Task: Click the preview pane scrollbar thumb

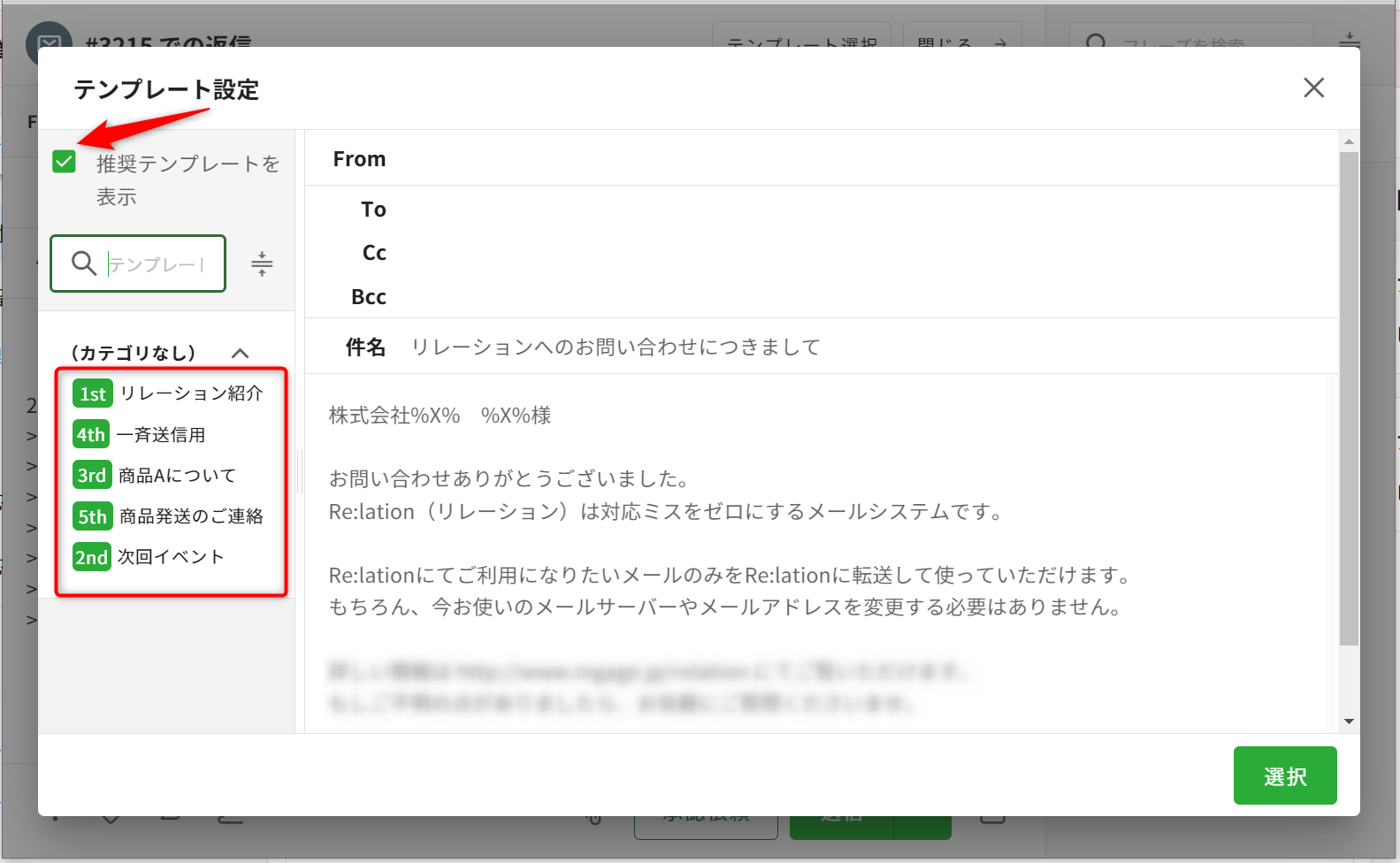Action: 1349,398
